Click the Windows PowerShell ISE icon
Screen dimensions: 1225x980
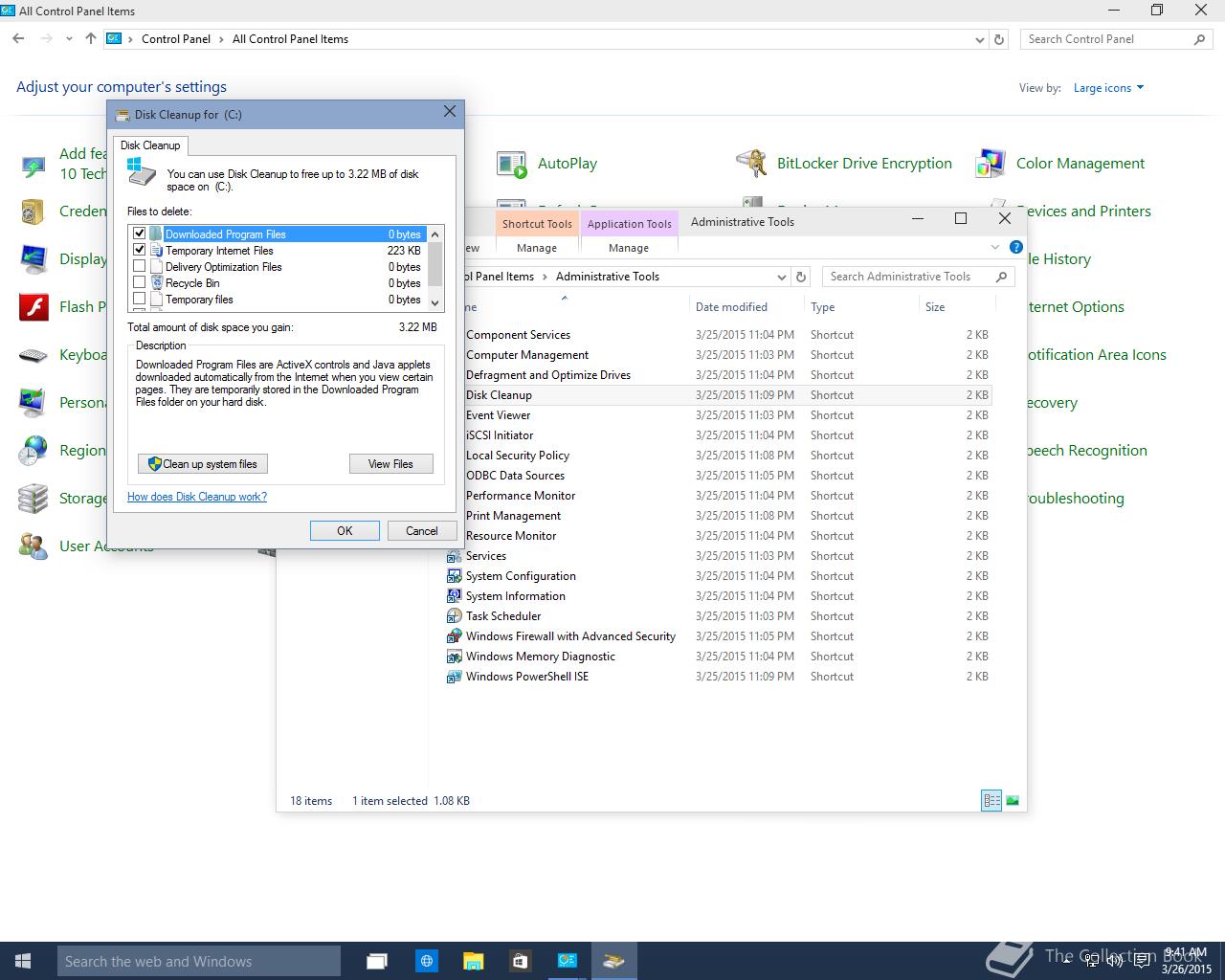(x=455, y=677)
